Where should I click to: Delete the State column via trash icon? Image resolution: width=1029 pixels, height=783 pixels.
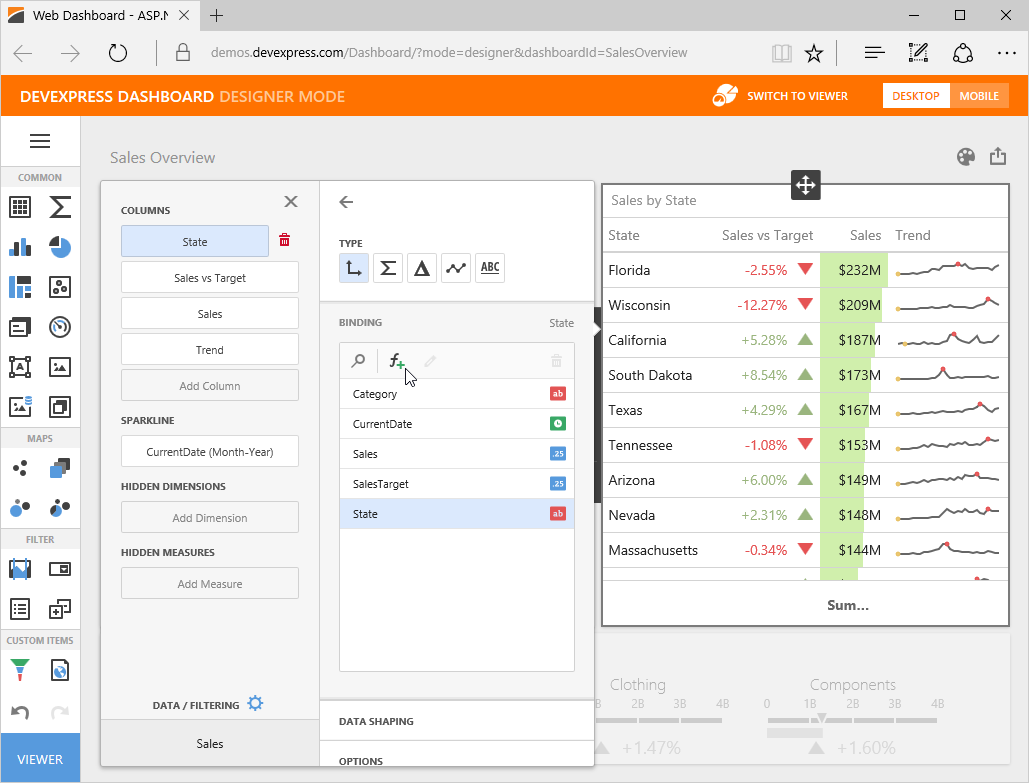tap(284, 241)
